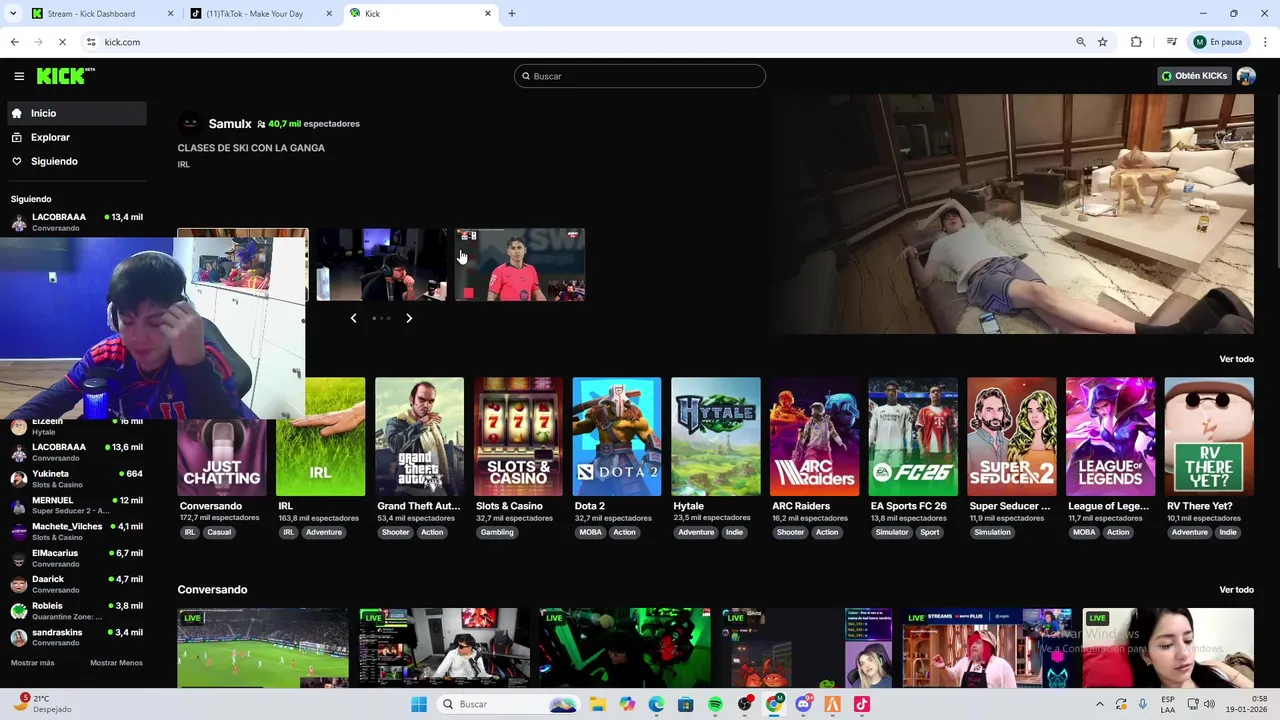The height and width of the screenshot is (720, 1280).
Task: Open the Grand Theft Auto category
Action: pyautogui.click(x=419, y=436)
